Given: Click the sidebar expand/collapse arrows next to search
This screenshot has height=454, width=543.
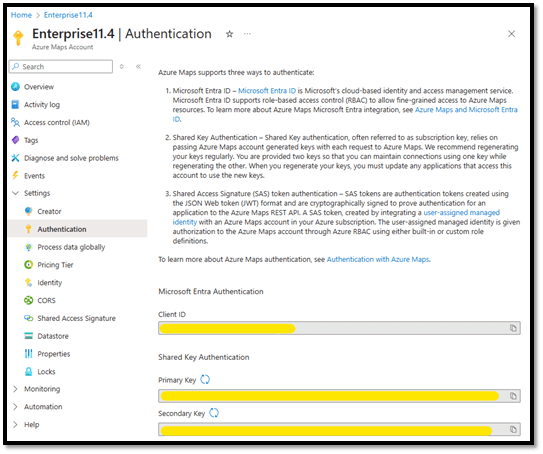Looking at the screenshot, I should click(122, 66).
